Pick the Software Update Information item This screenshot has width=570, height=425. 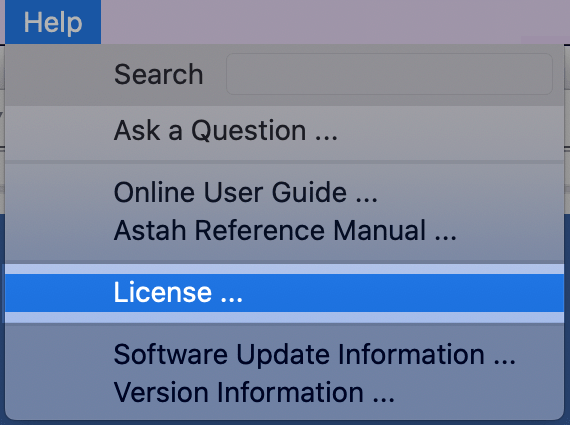coord(284,354)
